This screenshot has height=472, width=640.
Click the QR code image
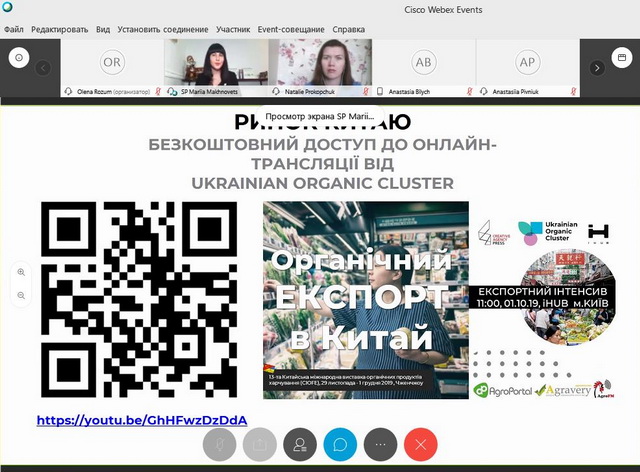[139, 299]
